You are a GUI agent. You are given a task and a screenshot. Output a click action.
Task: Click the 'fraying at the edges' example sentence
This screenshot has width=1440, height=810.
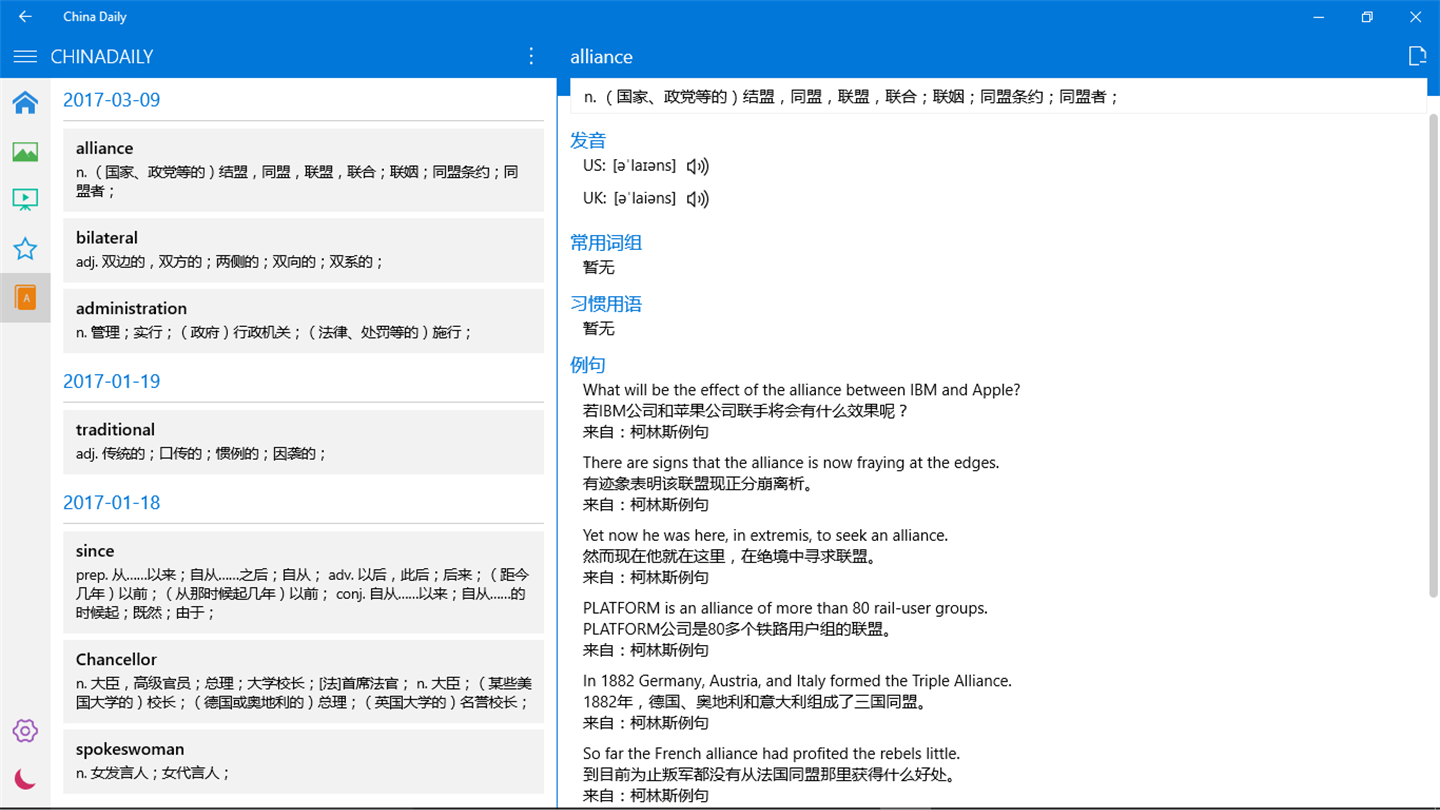[x=791, y=463]
